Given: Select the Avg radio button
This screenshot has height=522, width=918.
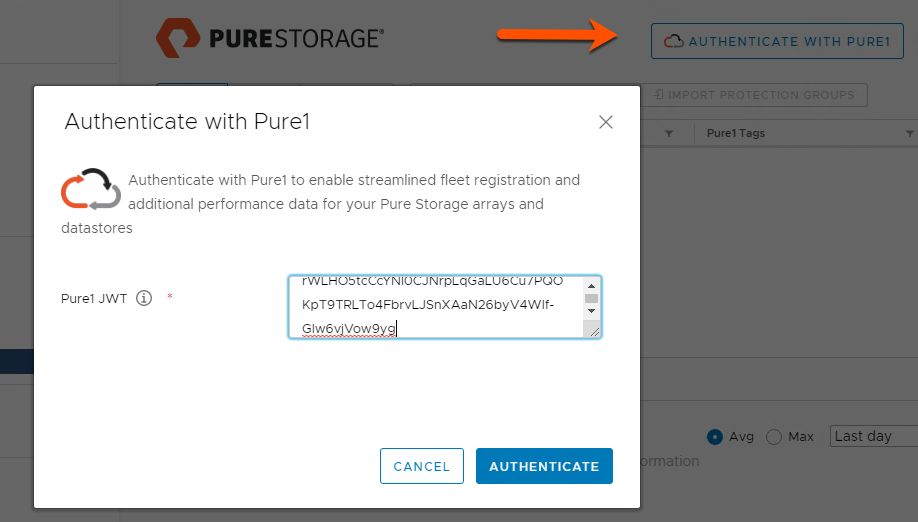Looking at the screenshot, I should (x=715, y=437).
